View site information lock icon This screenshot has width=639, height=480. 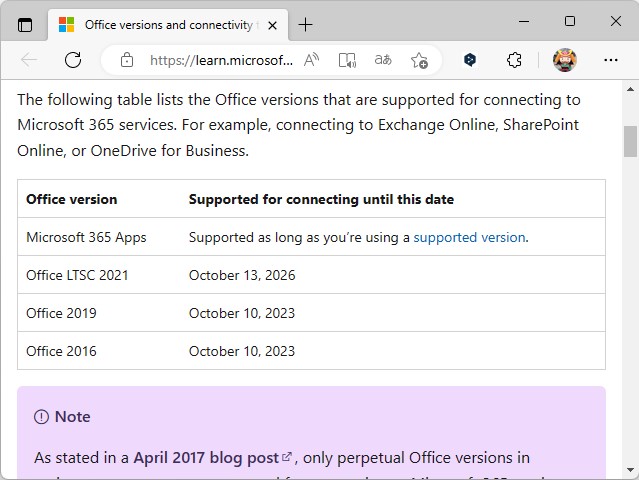click(126, 60)
